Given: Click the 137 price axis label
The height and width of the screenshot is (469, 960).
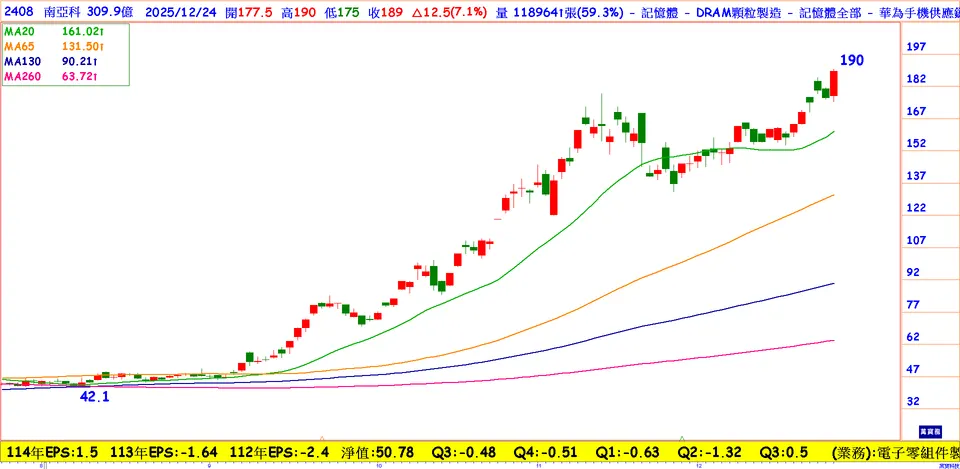Looking at the screenshot, I should pos(916,176).
